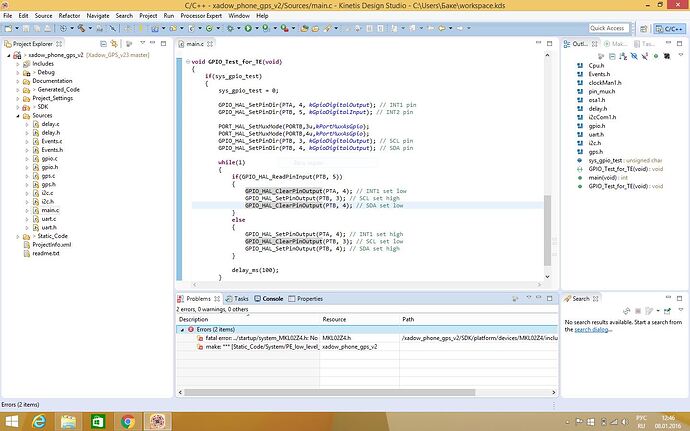
Task: Toggle Link with Editor in Project Explorer
Action: 114,44
